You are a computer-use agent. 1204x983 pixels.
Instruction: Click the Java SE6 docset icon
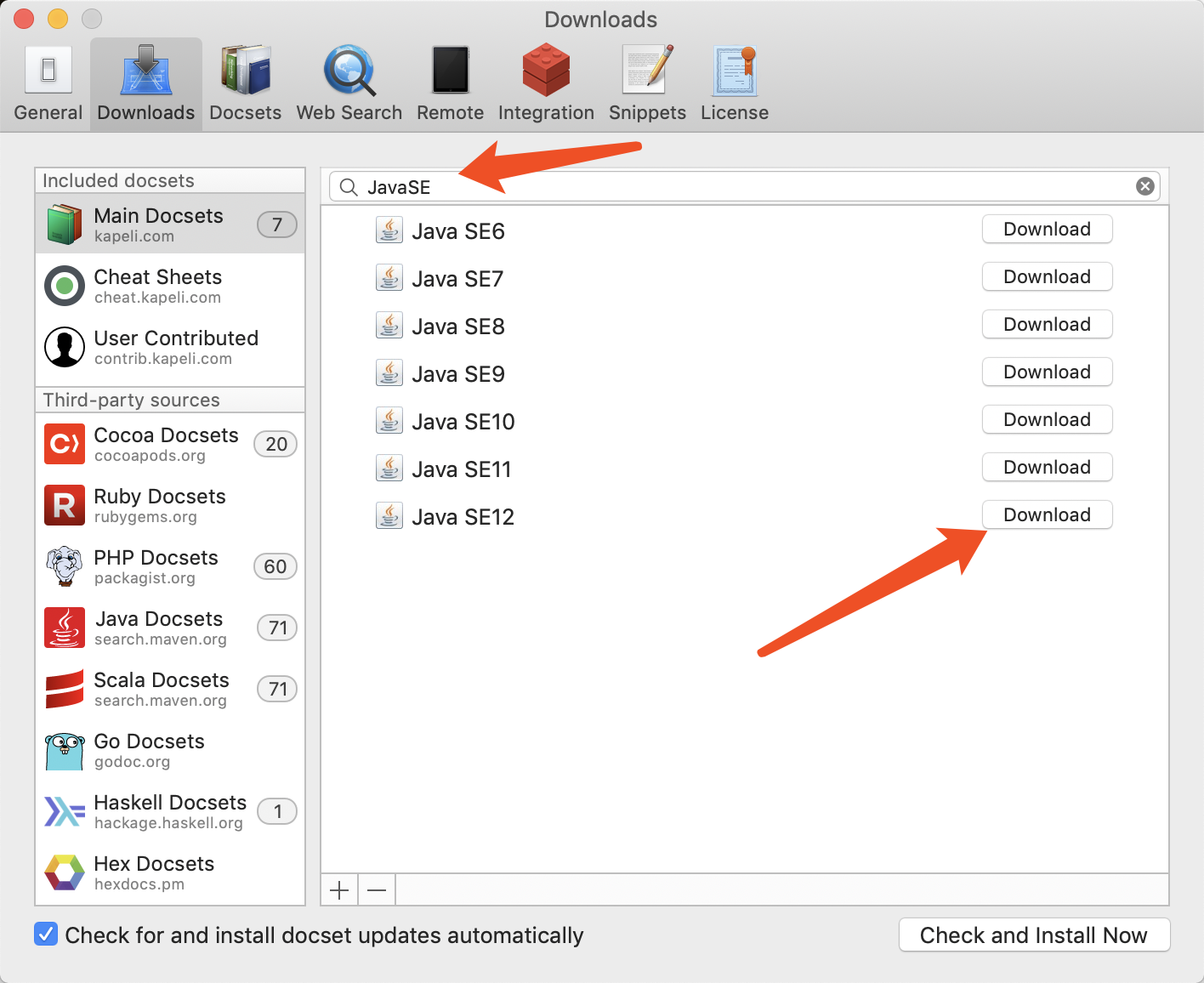389,230
